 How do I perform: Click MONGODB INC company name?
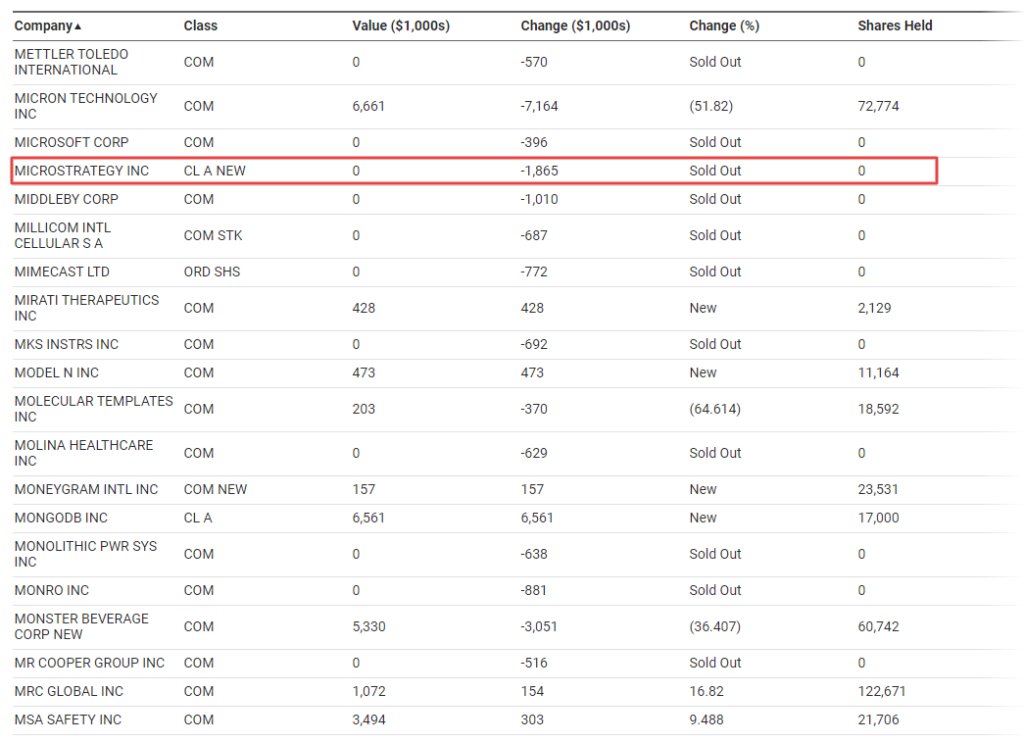61,518
